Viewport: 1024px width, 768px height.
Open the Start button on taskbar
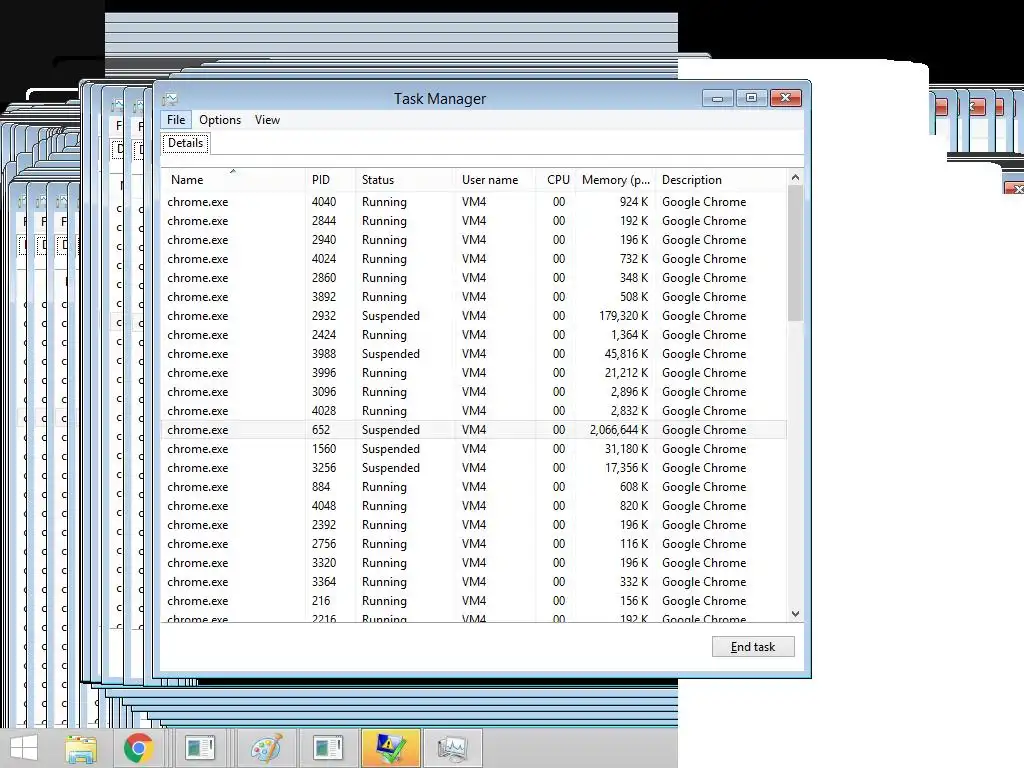(24, 748)
